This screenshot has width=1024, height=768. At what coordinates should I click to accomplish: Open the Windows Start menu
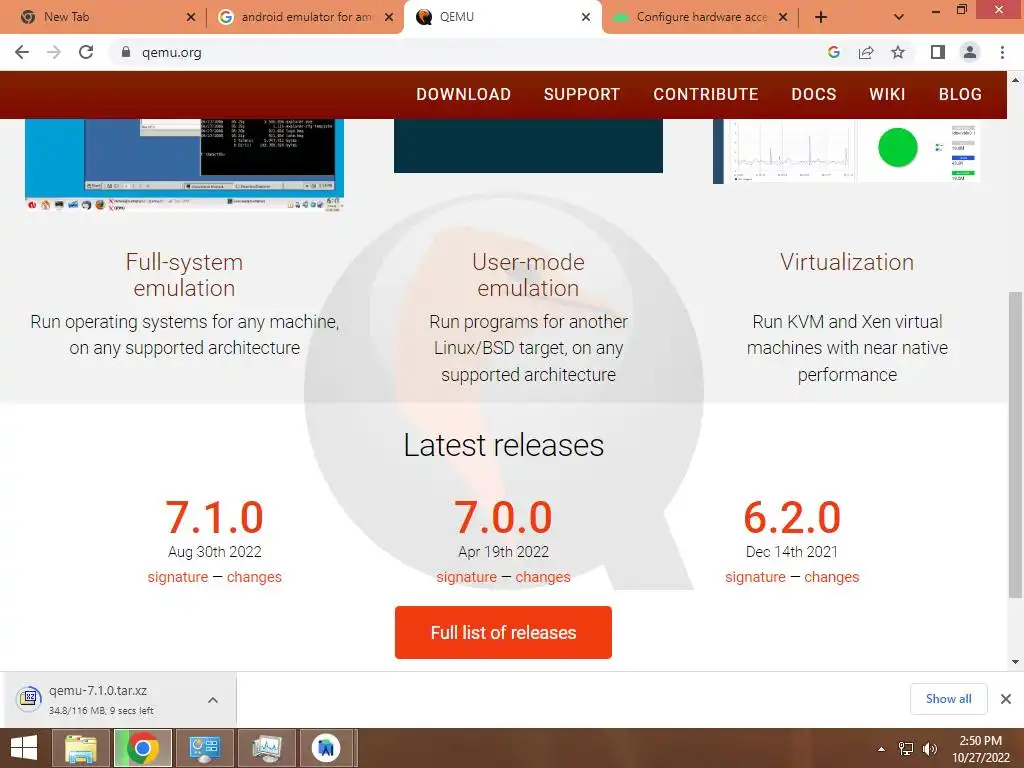coord(24,748)
